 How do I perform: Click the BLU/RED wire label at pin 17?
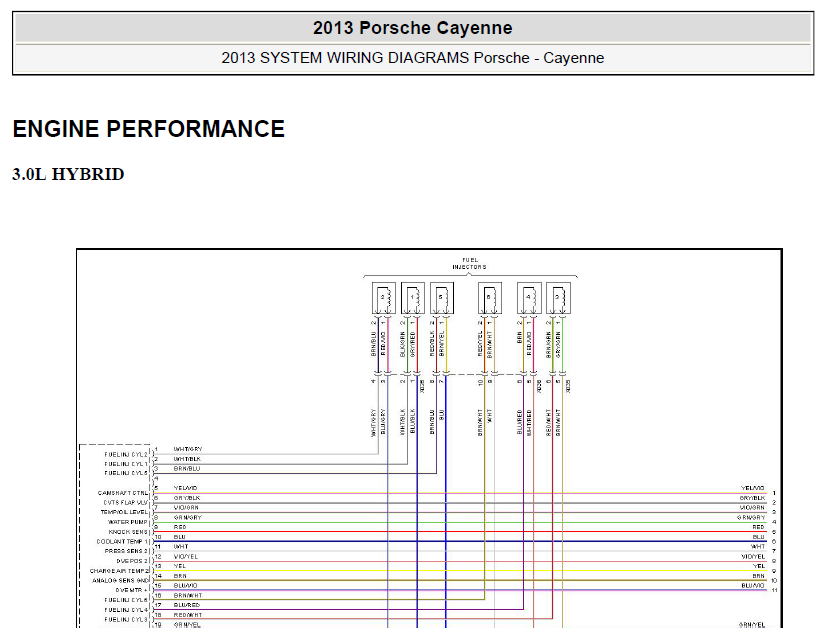click(187, 605)
